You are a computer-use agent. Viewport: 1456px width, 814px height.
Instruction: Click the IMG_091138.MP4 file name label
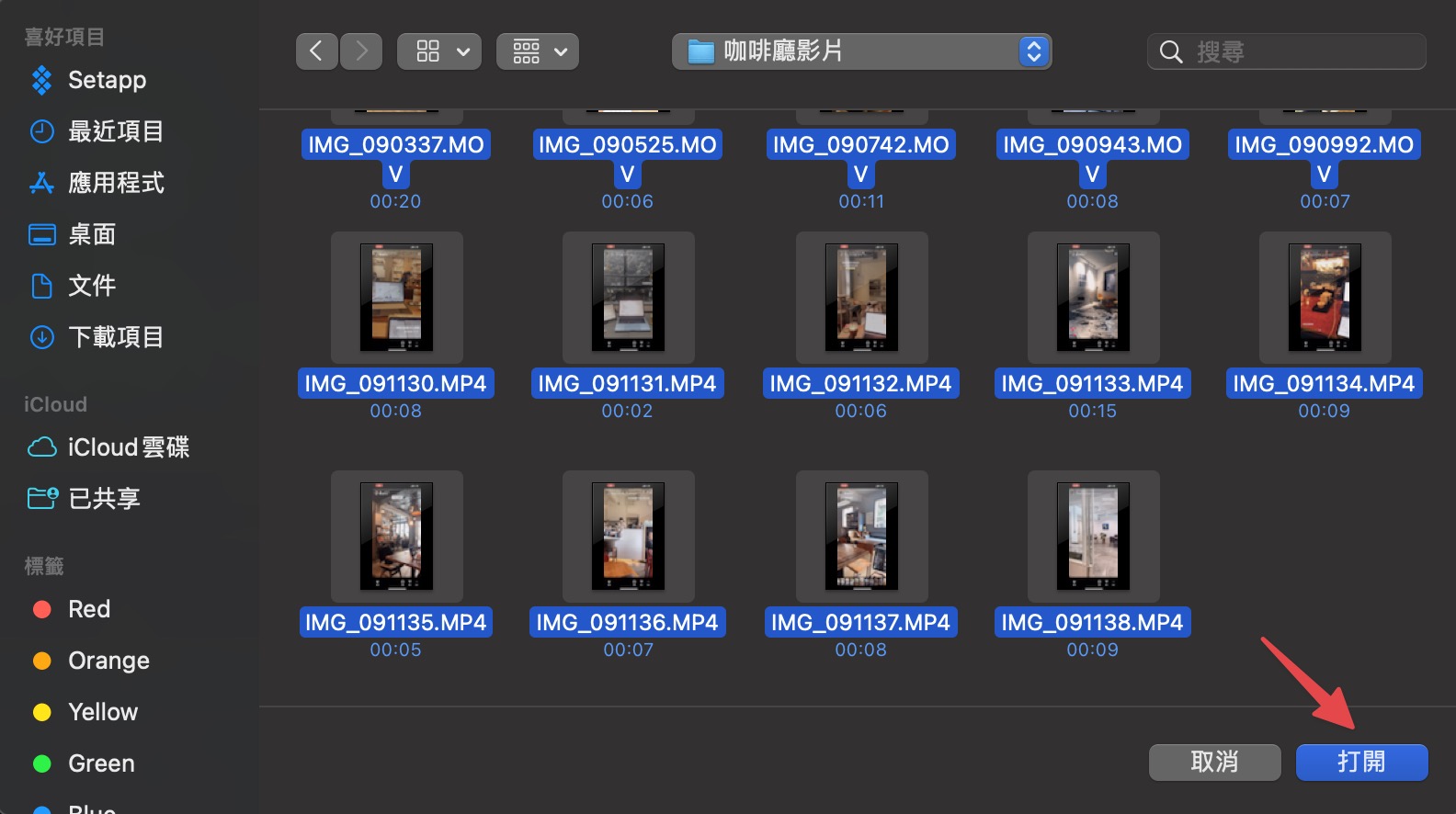pos(1093,622)
